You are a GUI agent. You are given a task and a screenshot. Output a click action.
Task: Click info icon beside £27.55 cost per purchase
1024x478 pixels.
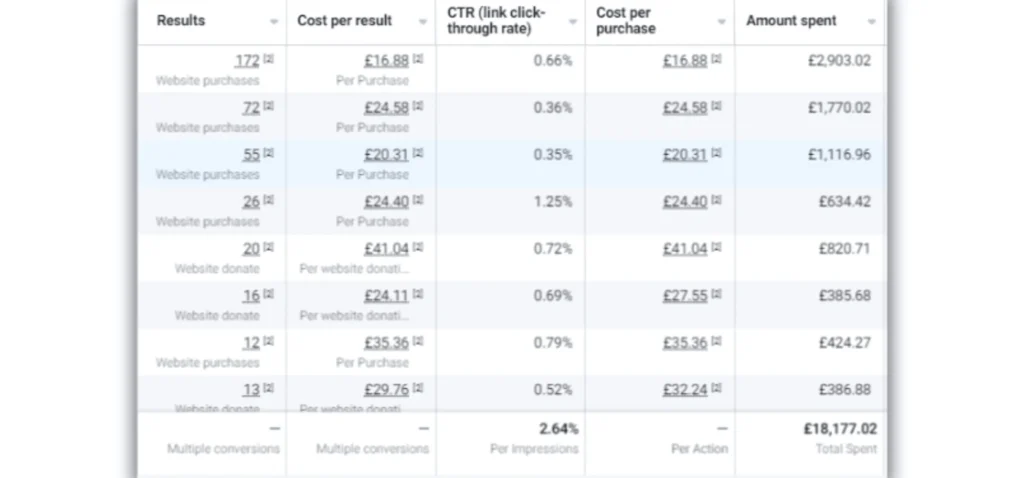coord(716,295)
